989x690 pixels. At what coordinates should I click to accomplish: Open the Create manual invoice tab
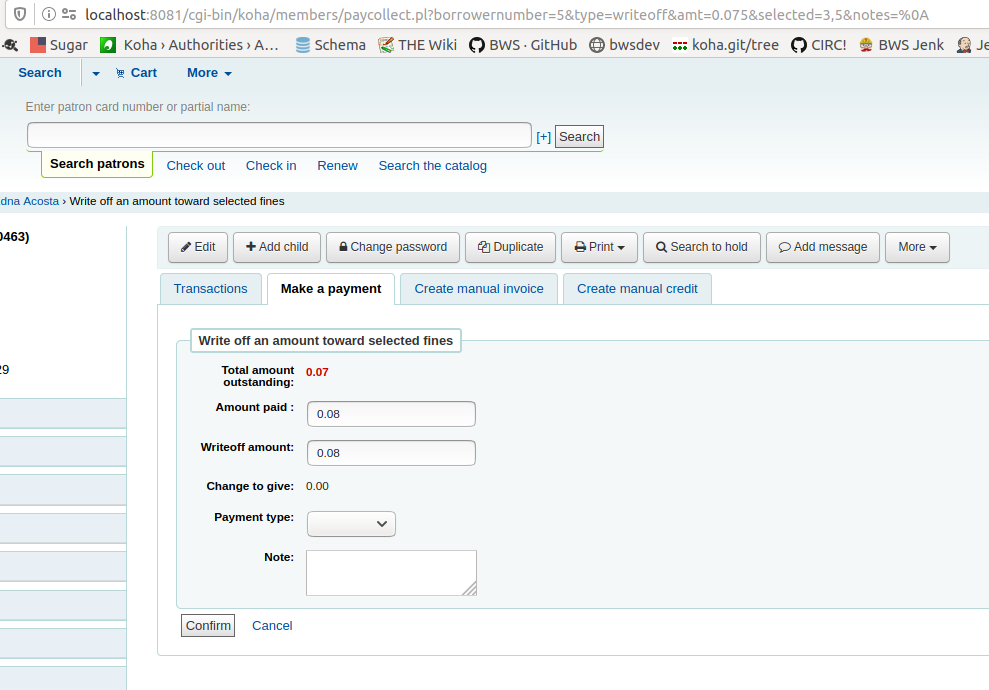click(x=479, y=289)
